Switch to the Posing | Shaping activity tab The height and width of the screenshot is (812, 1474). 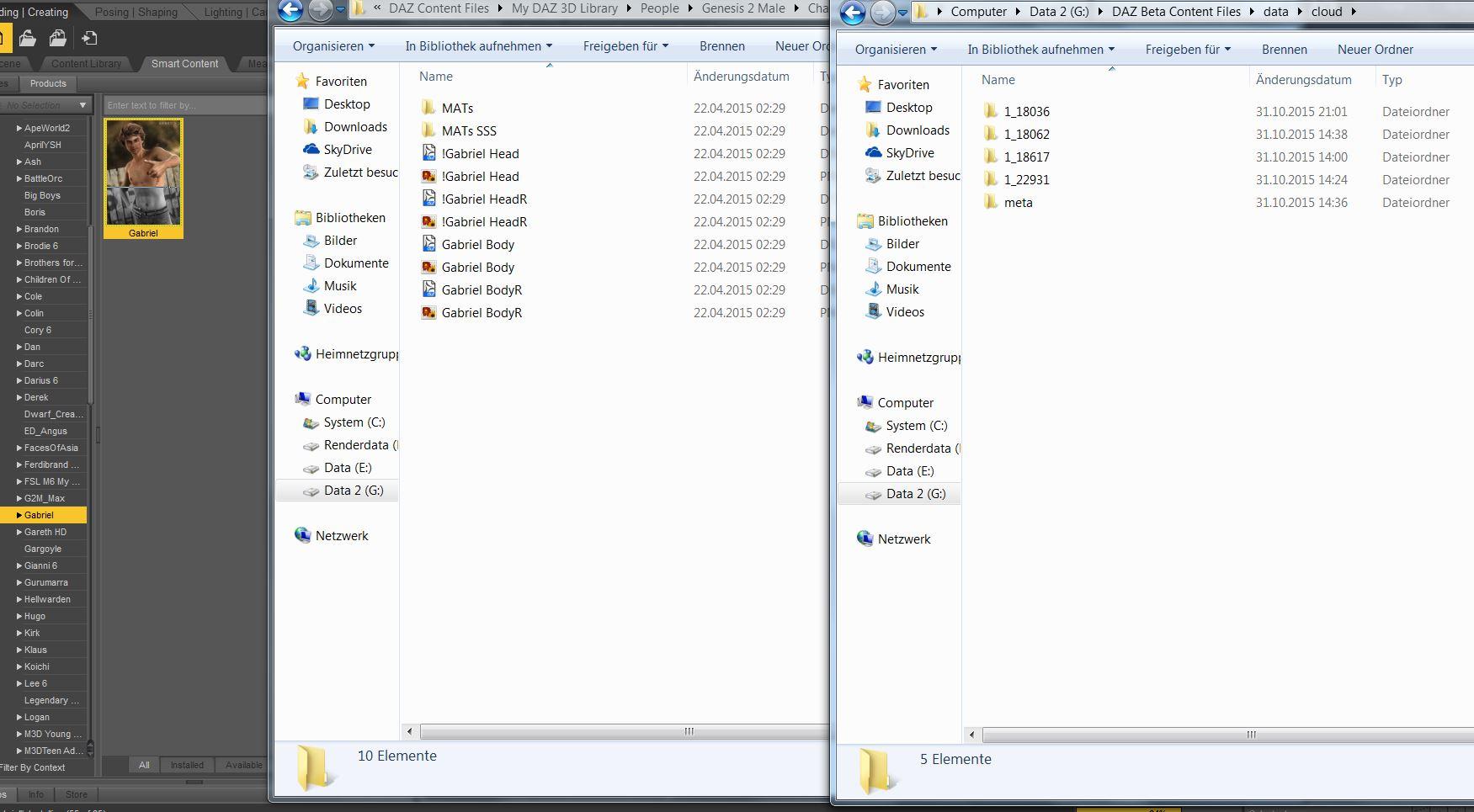point(136,12)
